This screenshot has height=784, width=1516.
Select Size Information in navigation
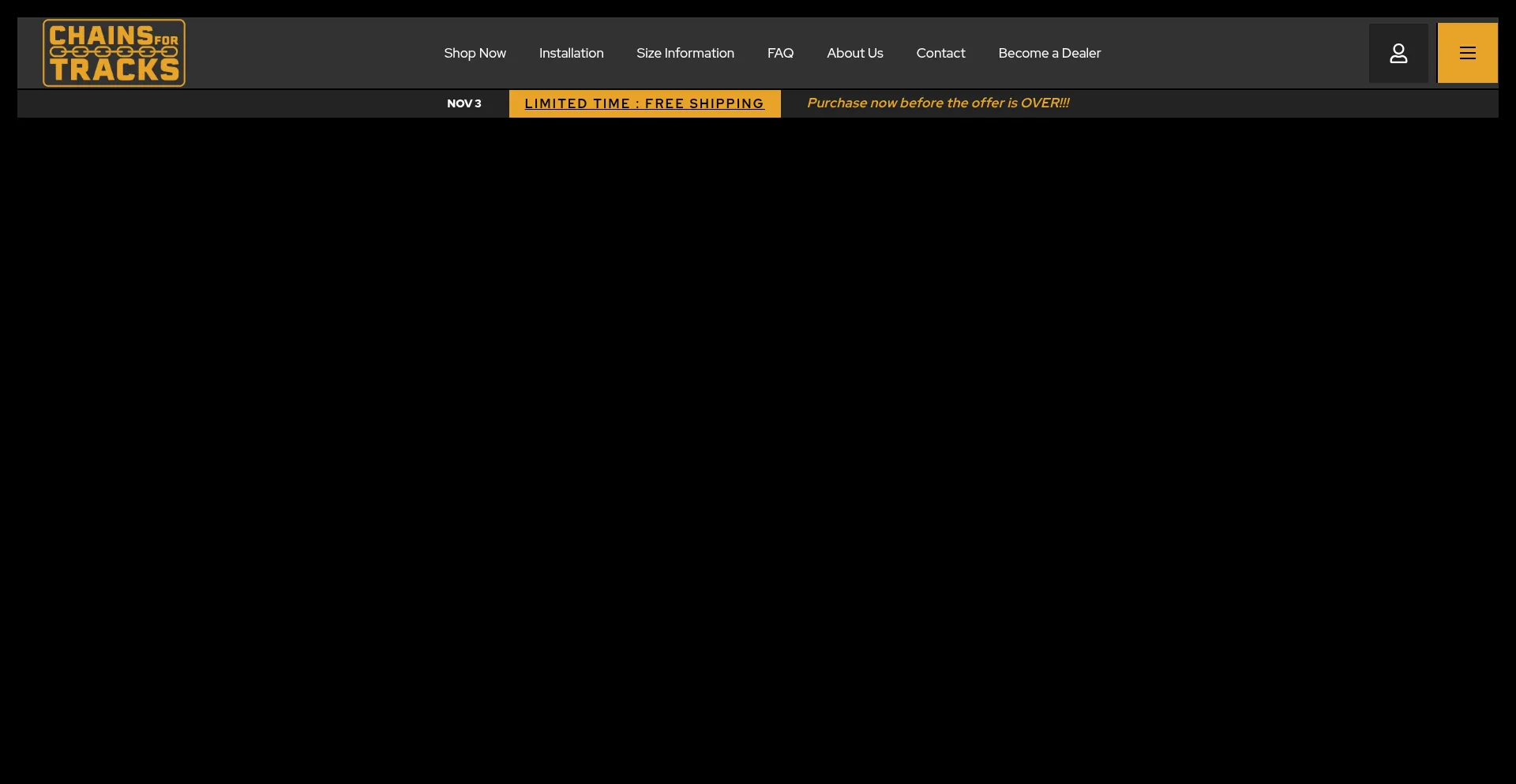point(685,53)
